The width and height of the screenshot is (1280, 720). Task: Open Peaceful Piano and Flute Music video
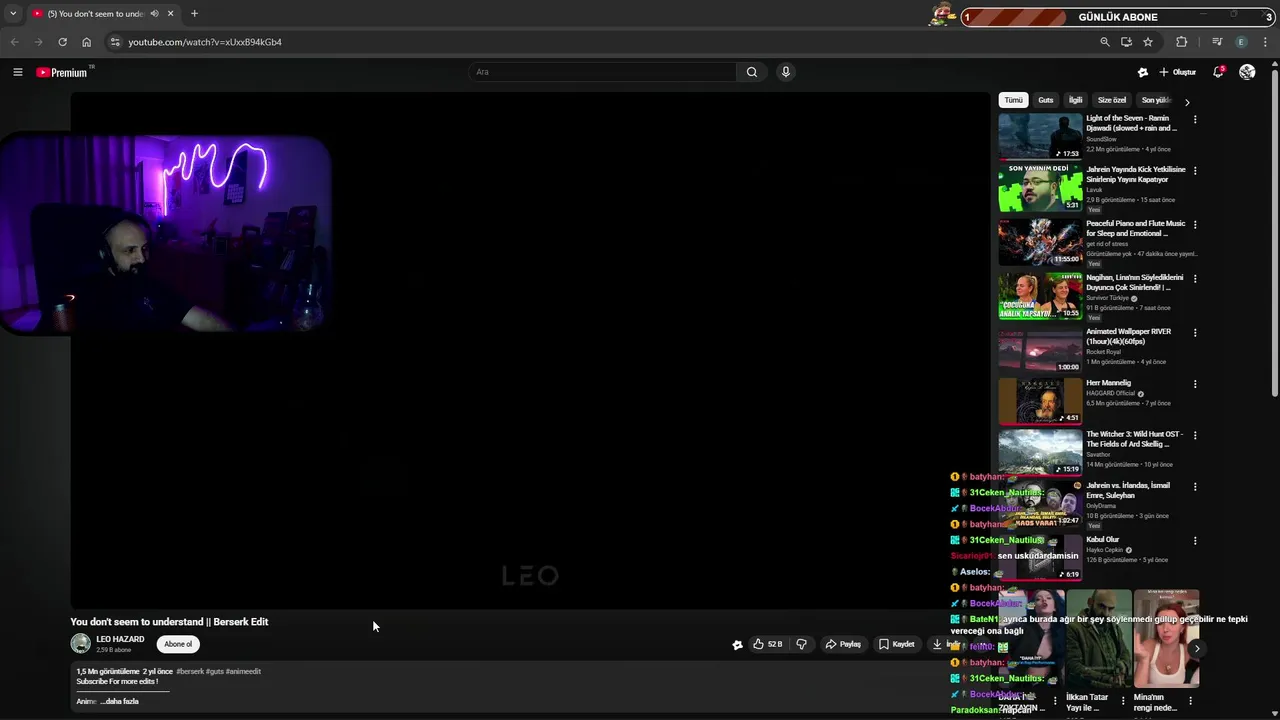pos(1136,228)
